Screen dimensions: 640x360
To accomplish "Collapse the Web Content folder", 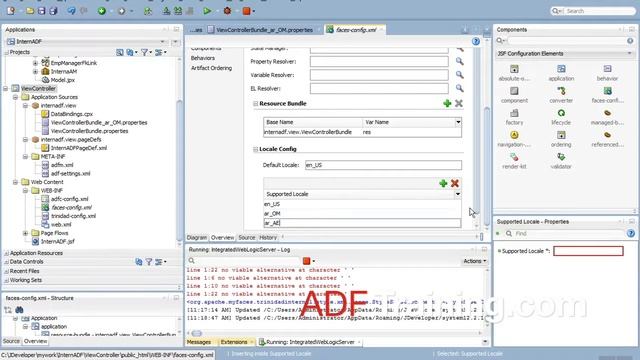I will [16, 182].
